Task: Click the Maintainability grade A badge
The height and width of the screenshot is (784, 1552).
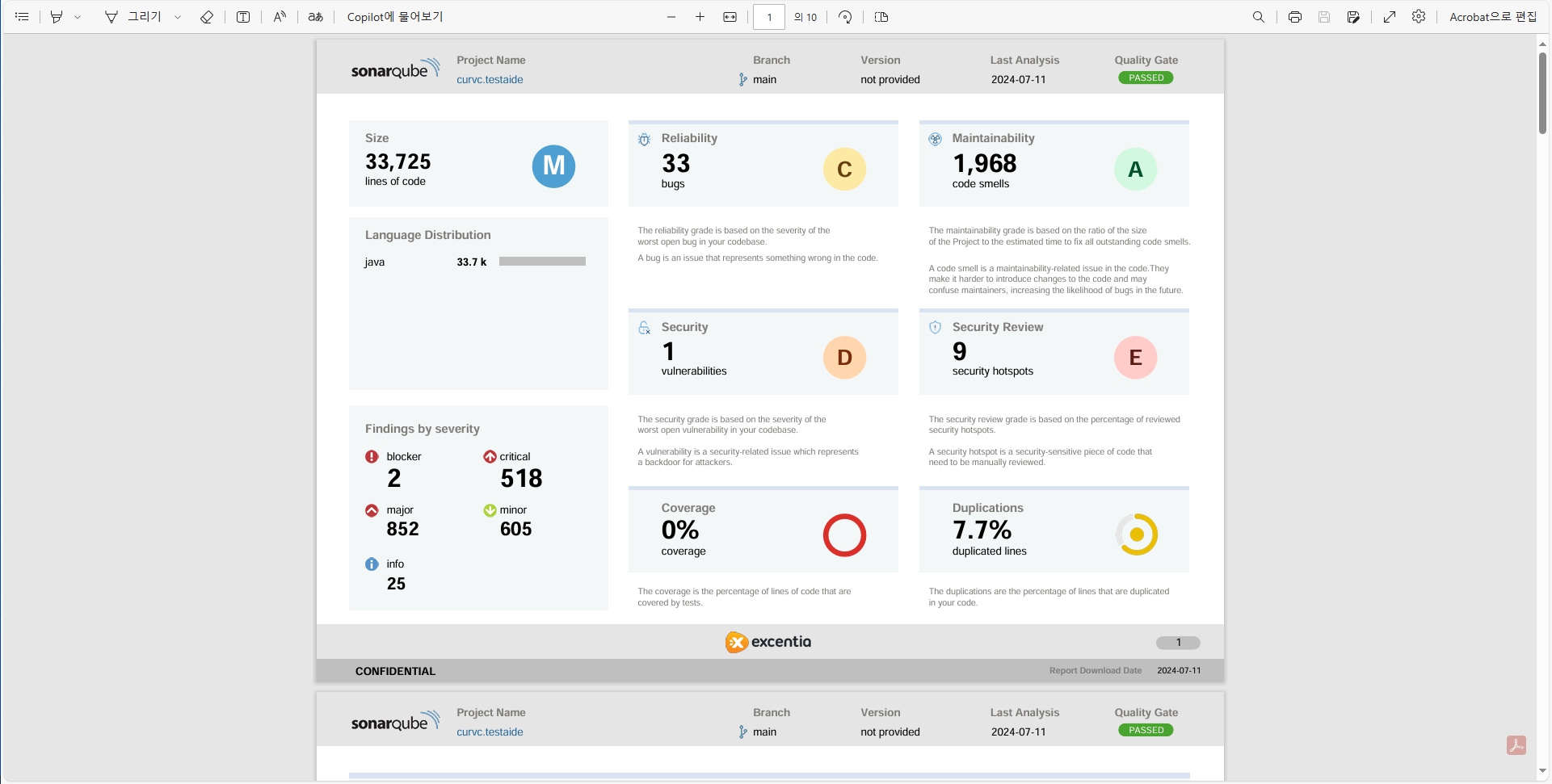Action: [x=1135, y=170]
